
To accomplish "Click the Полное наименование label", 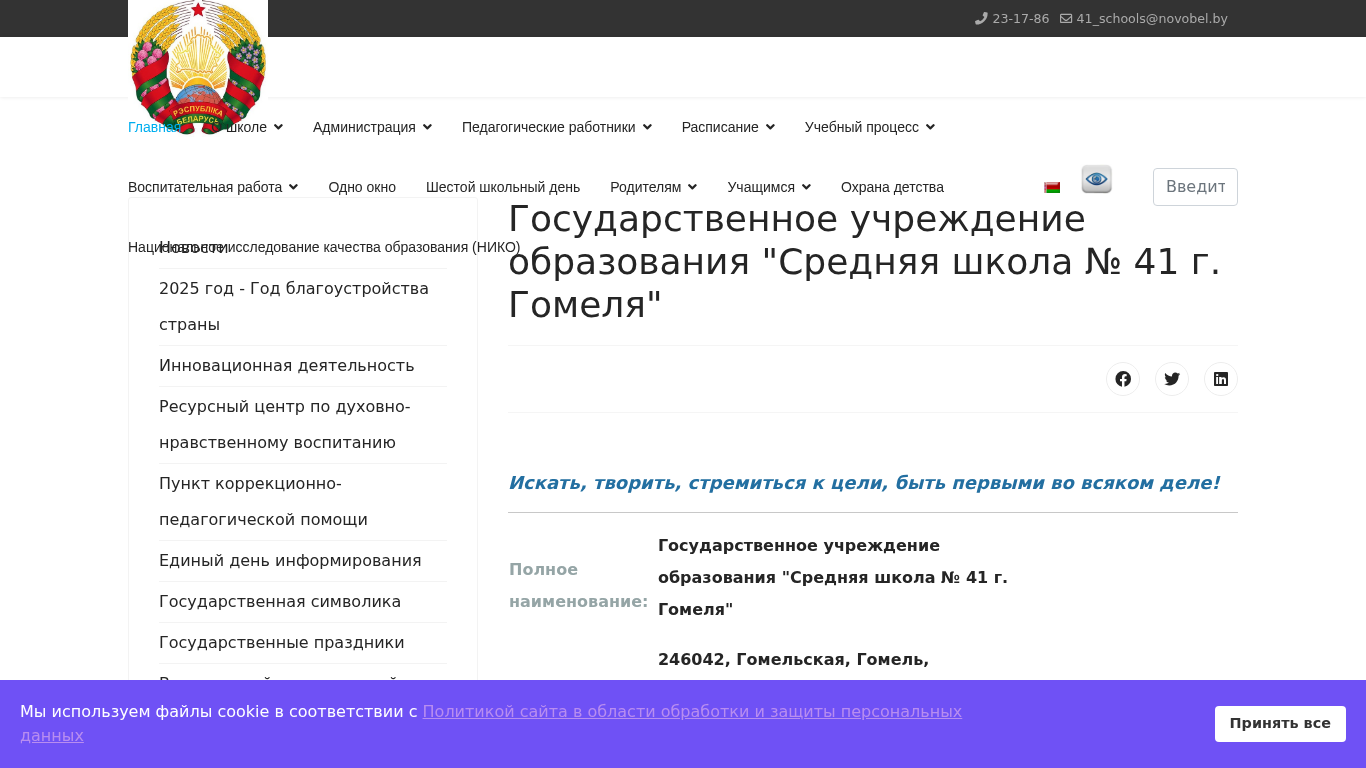I will pyautogui.click(x=578, y=585).
